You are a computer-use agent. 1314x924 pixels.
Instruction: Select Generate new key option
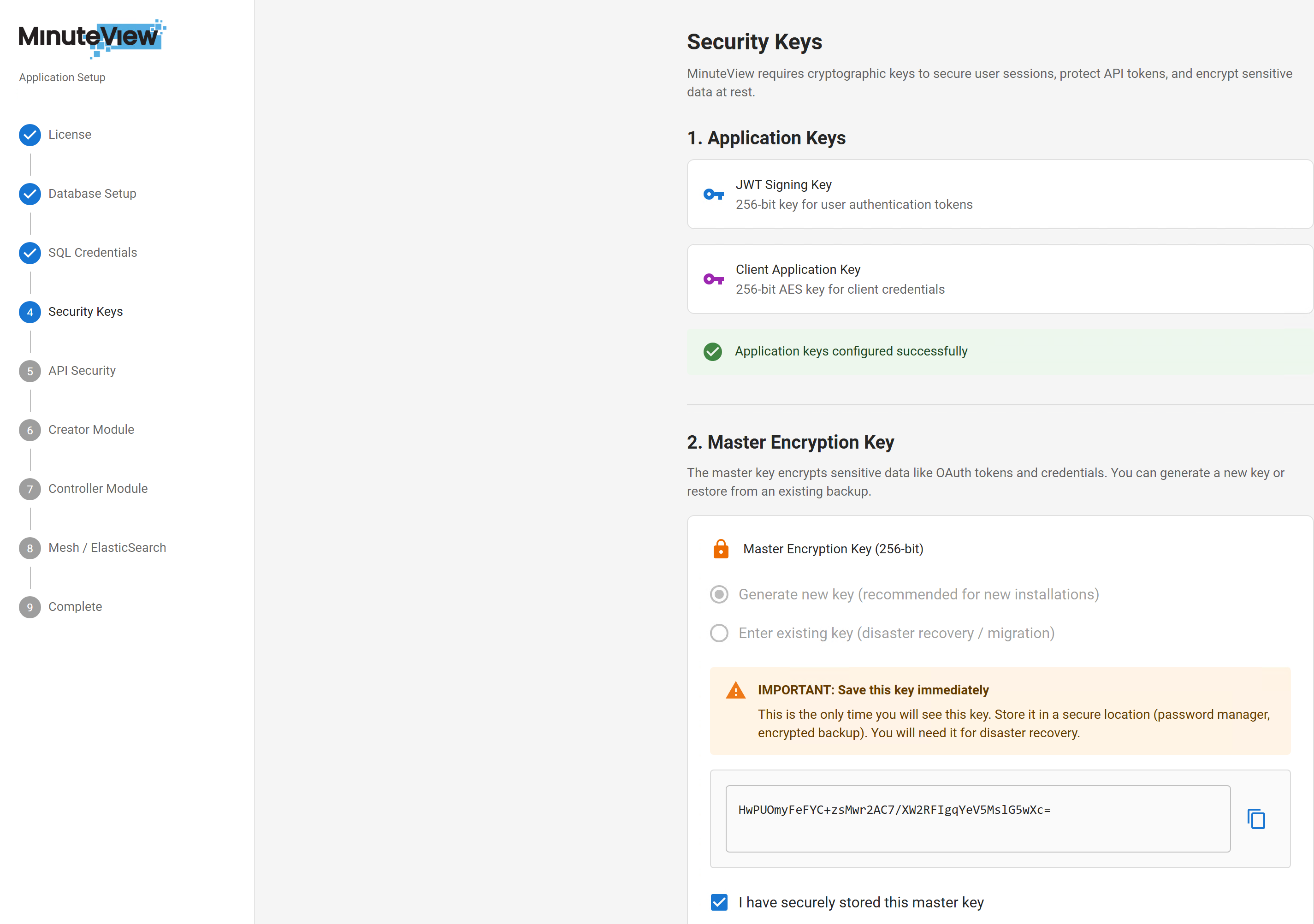(719, 594)
